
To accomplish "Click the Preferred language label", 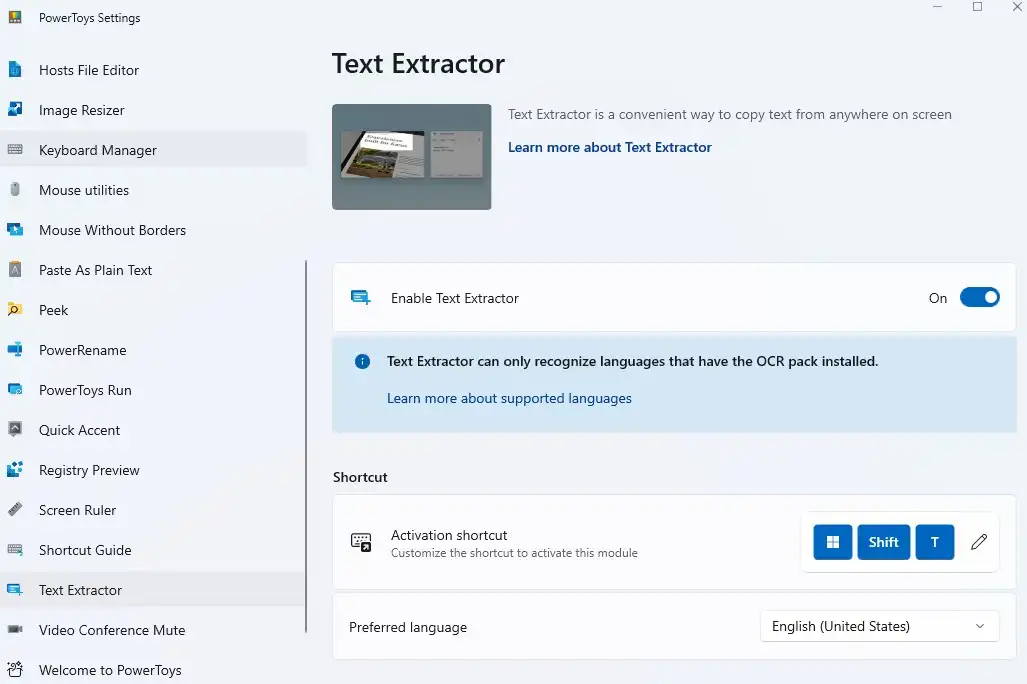I will point(407,627).
